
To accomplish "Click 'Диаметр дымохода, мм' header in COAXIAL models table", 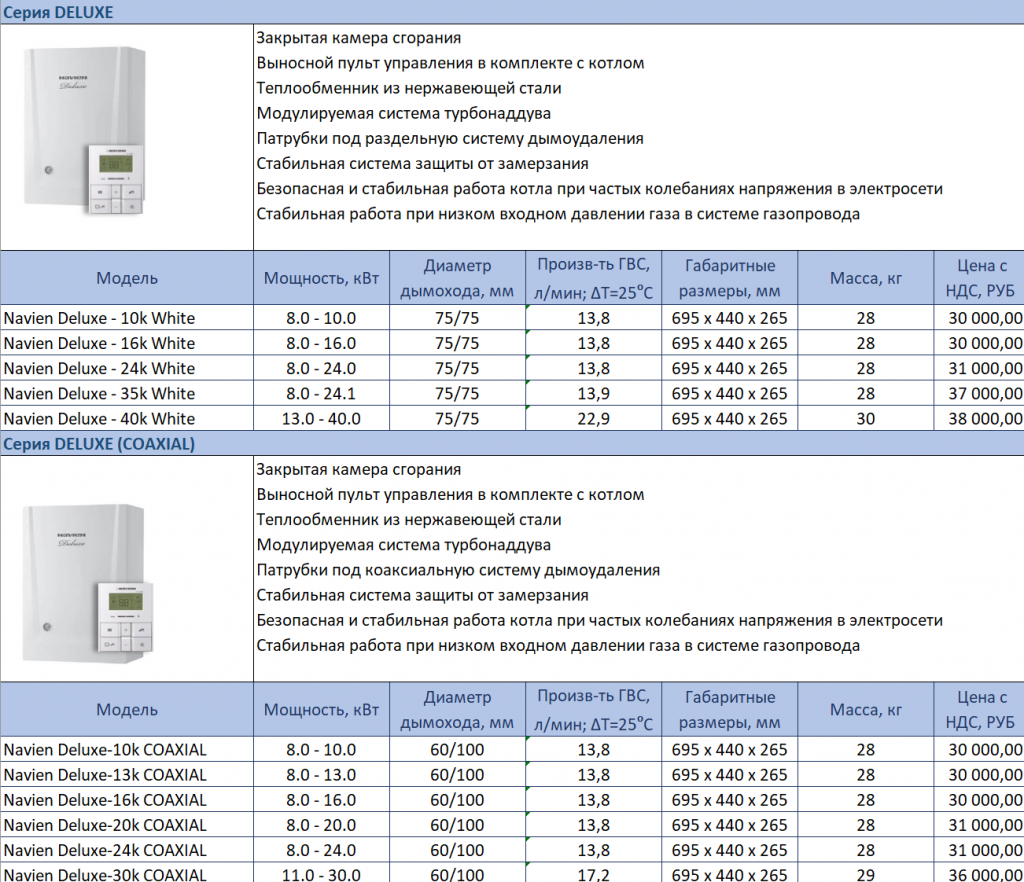I will [x=457, y=710].
